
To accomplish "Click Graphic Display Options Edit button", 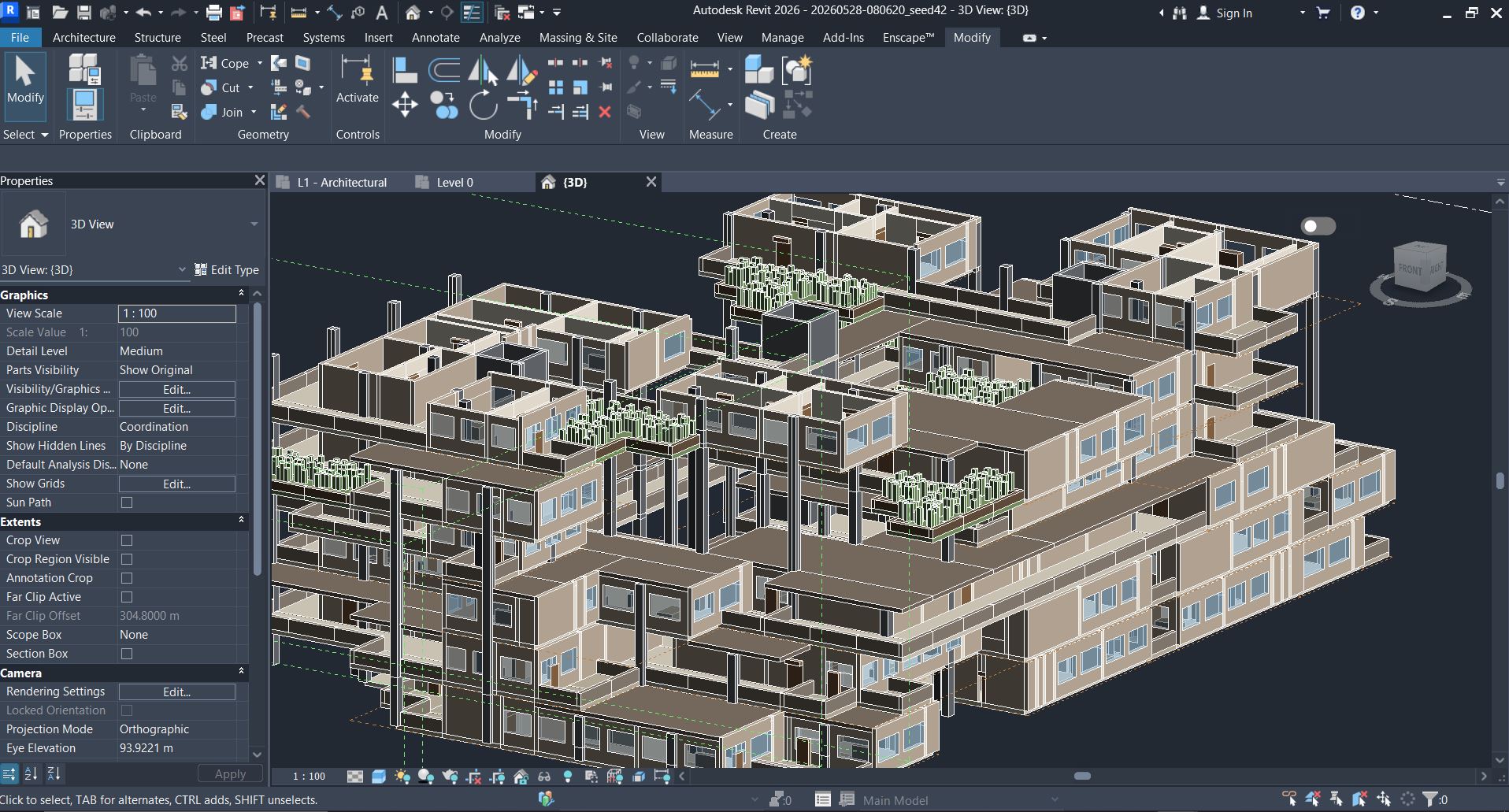I will [x=176, y=408].
